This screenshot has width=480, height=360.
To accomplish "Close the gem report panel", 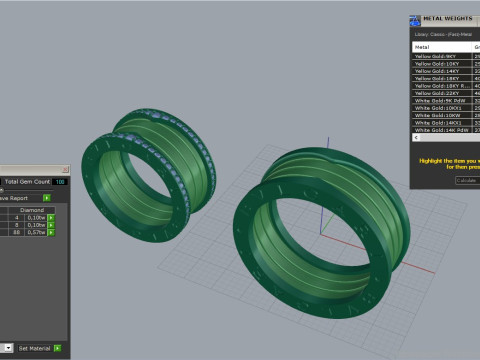I will pyautogui.click(x=65, y=170).
